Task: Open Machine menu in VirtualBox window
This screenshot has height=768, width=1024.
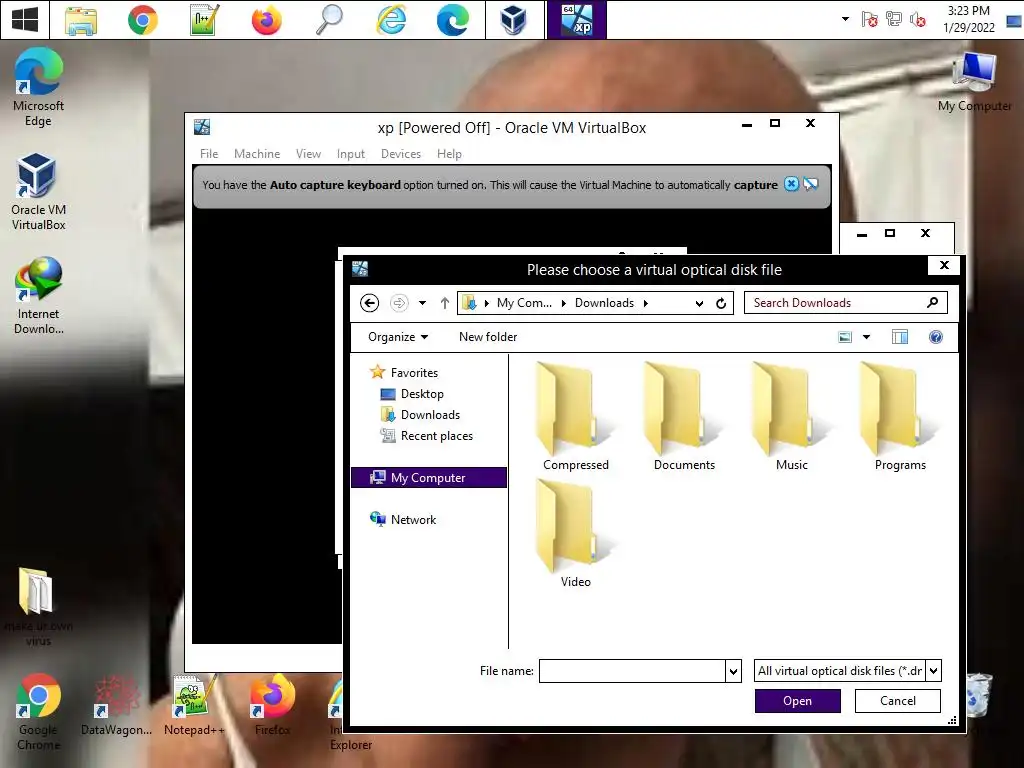Action: (x=257, y=153)
